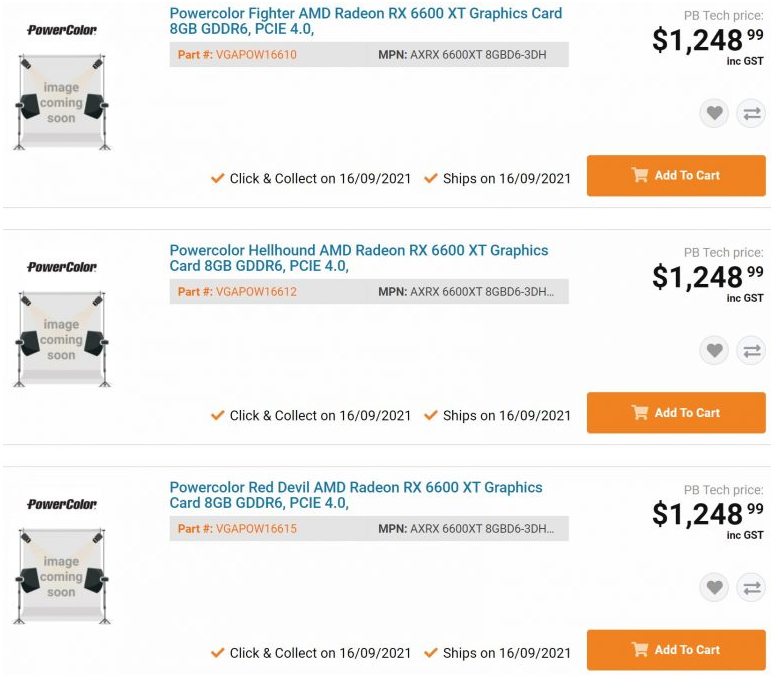Image resolution: width=775 pixels, height=678 pixels.
Task: Add Powercolor Fighter card to cart
Action: pyautogui.click(x=676, y=175)
